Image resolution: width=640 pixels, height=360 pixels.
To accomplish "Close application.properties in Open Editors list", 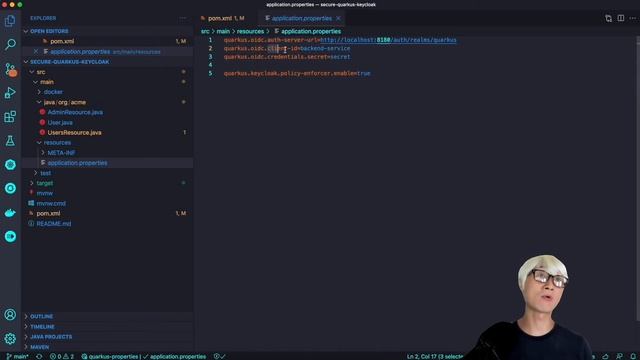I will (x=36, y=51).
